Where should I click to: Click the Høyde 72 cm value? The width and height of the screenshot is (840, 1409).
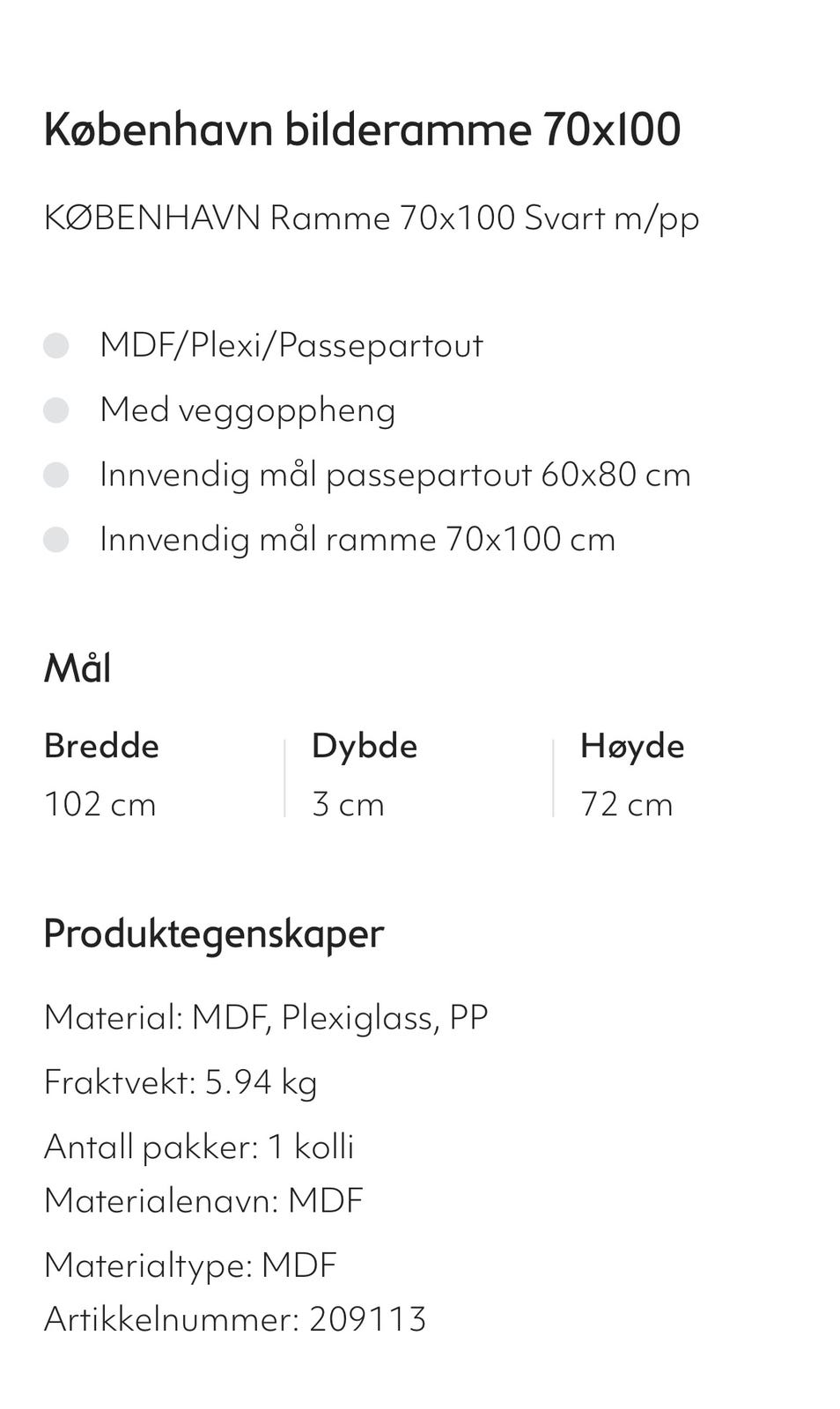click(x=627, y=804)
